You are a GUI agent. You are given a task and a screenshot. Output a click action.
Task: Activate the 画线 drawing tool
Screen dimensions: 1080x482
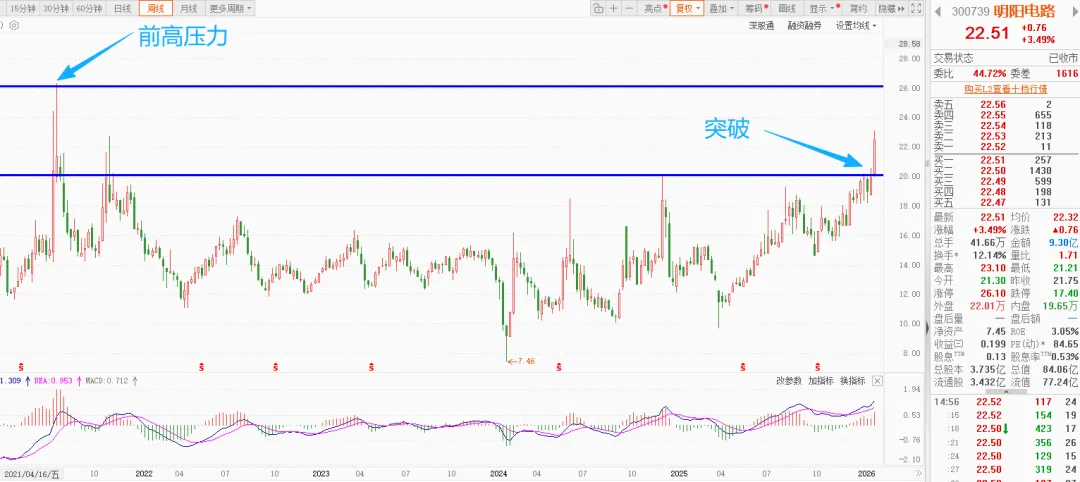pos(787,9)
